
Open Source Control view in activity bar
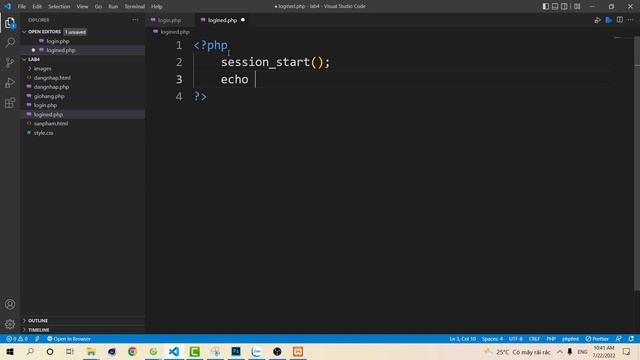[x=10, y=62]
